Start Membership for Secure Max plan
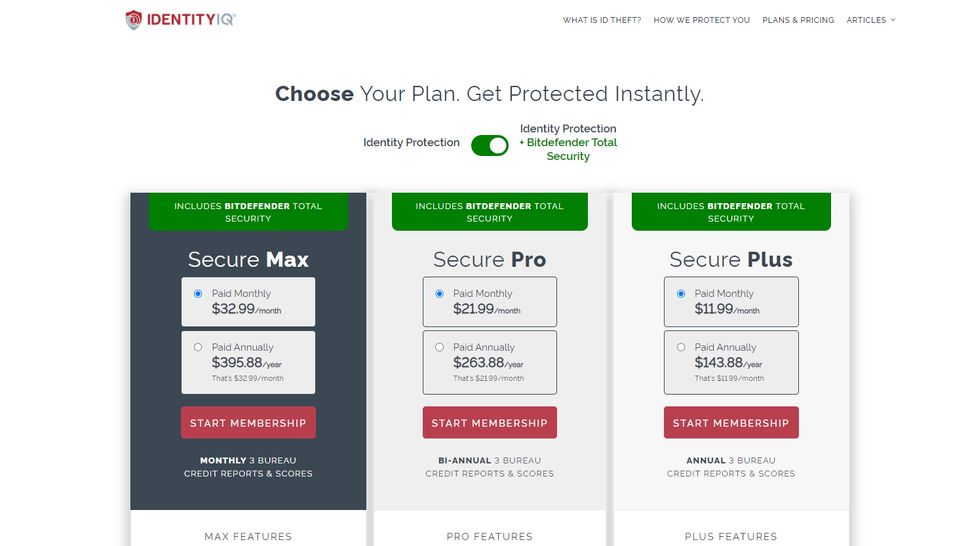 coord(248,423)
